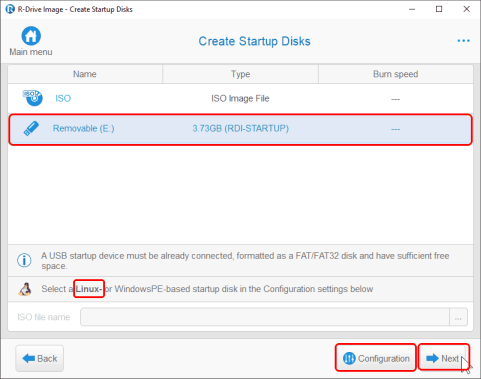Viewport: 481px width, 379px height.
Task: Minimize the R-Drive Image window
Action: click(x=412, y=9)
